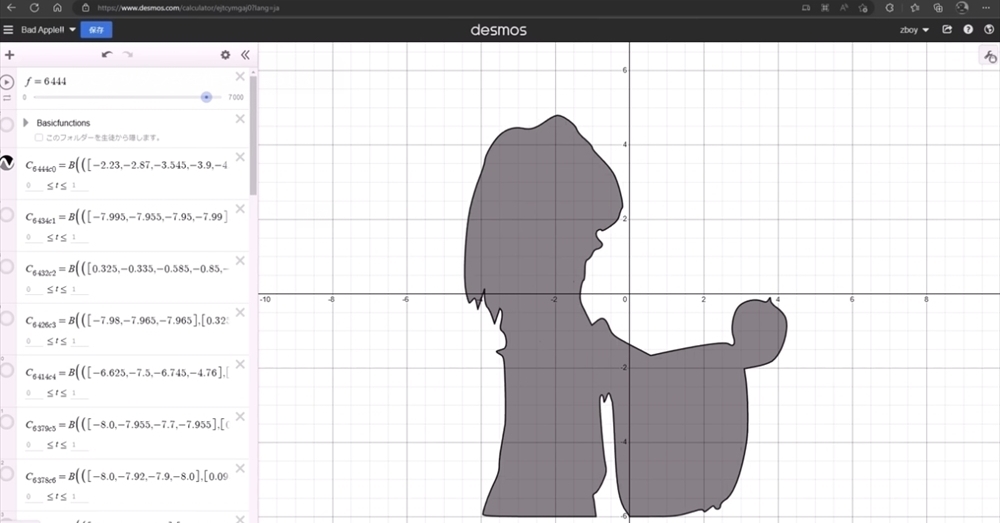Open the language globe menu
The height and width of the screenshot is (523, 1000).
987,30
